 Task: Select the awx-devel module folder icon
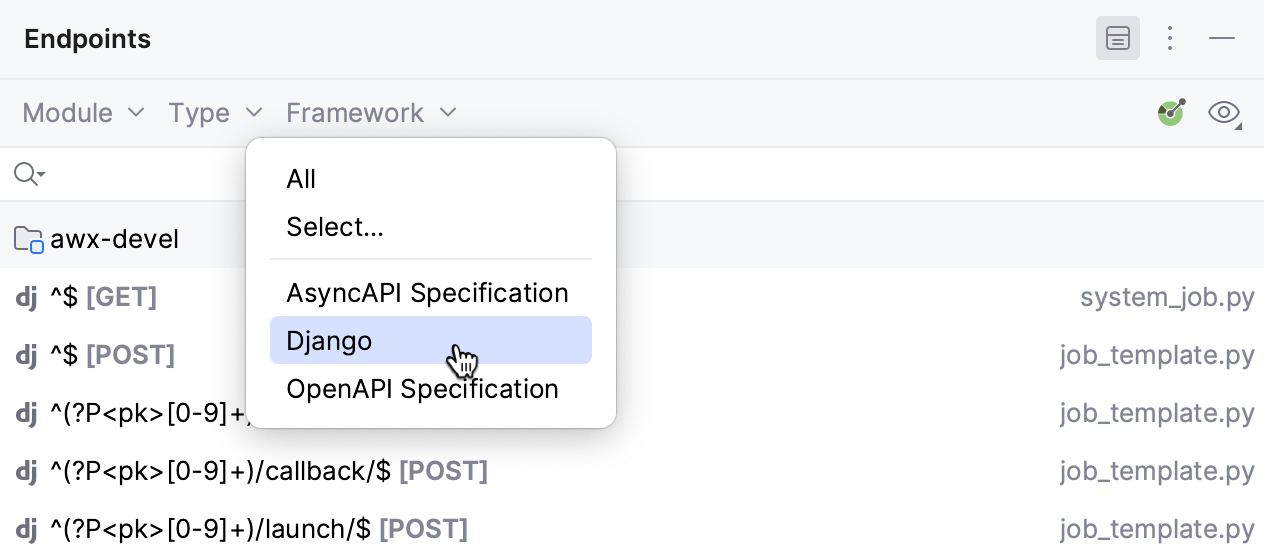point(29,240)
